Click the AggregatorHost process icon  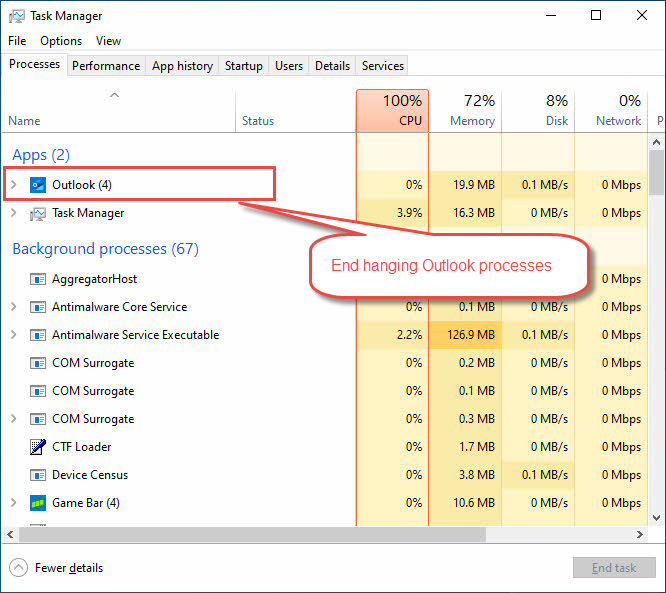(x=38, y=279)
